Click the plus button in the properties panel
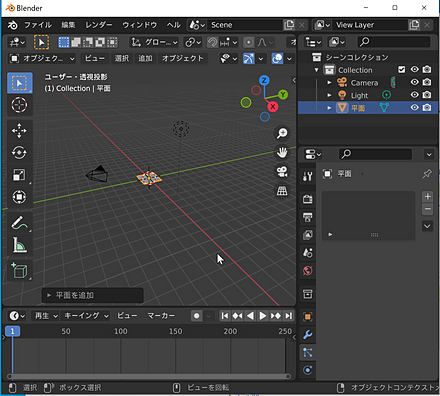This screenshot has width=440, height=396. [427, 196]
